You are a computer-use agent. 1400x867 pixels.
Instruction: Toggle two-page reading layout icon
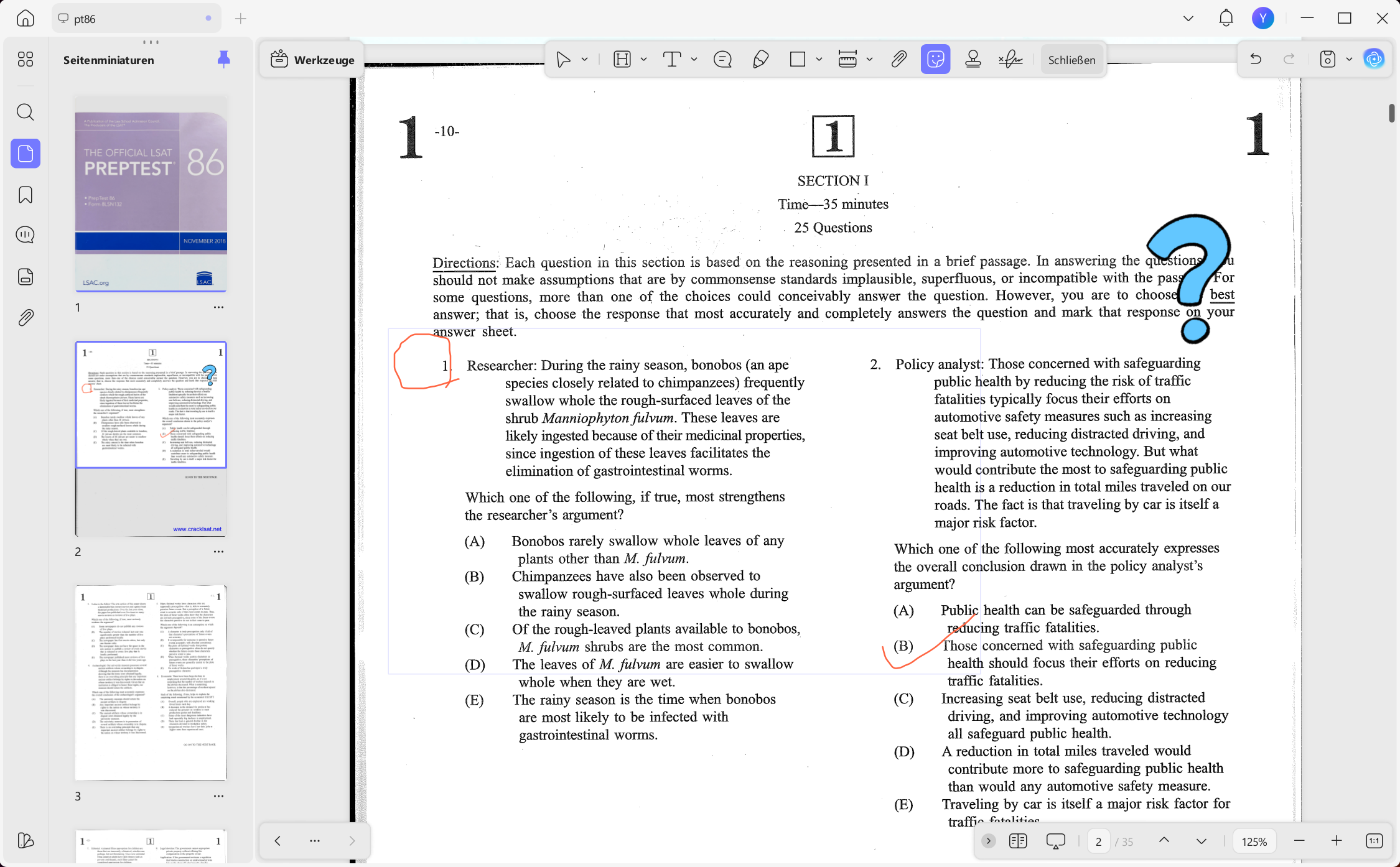(1018, 841)
